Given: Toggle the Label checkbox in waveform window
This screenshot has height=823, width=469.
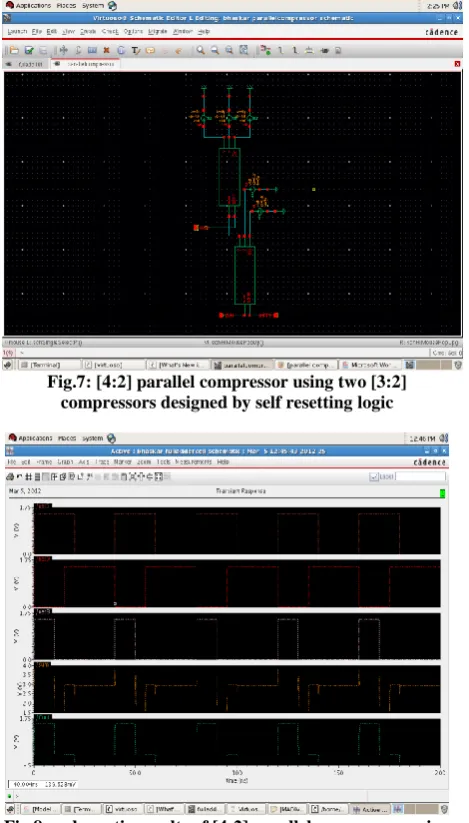Looking at the screenshot, I should pyautogui.click(x=374, y=477).
